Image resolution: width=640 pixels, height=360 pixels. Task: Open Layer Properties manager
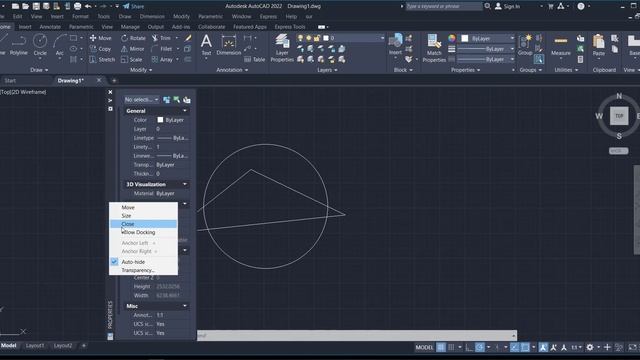point(282,48)
